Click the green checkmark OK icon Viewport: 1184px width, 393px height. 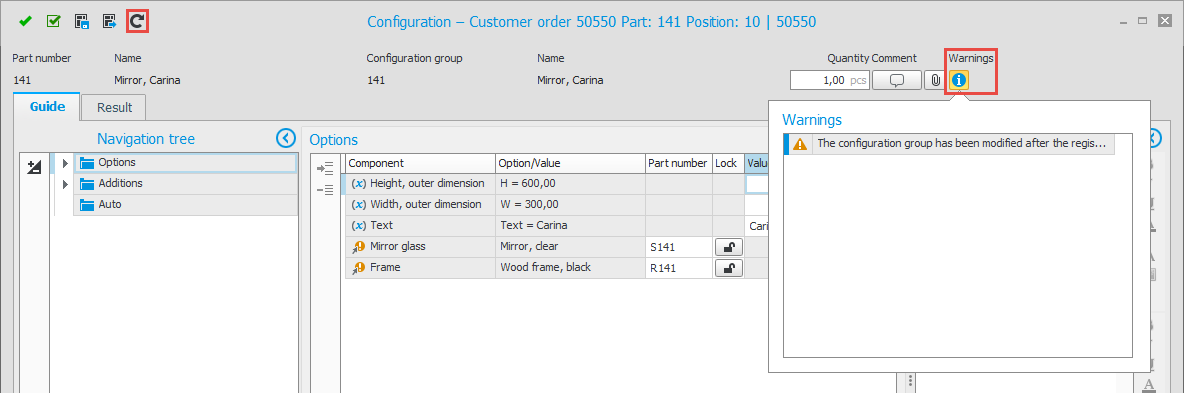(x=25, y=21)
